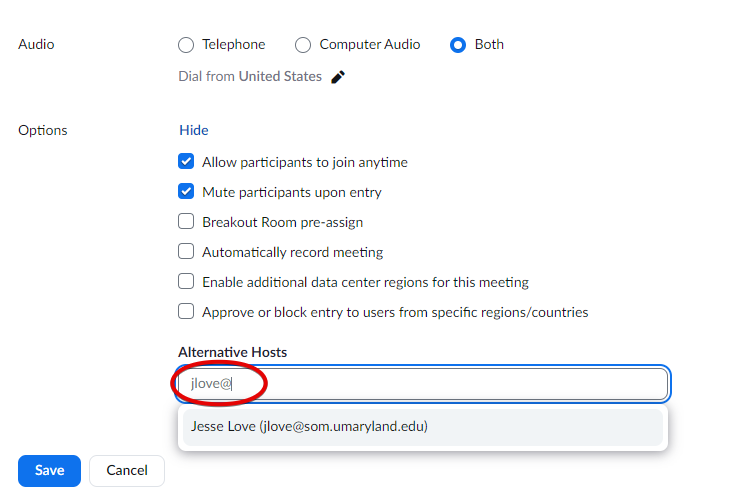Choose the Both audio option
The width and height of the screenshot is (730, 504).
(x=458, y=45)
